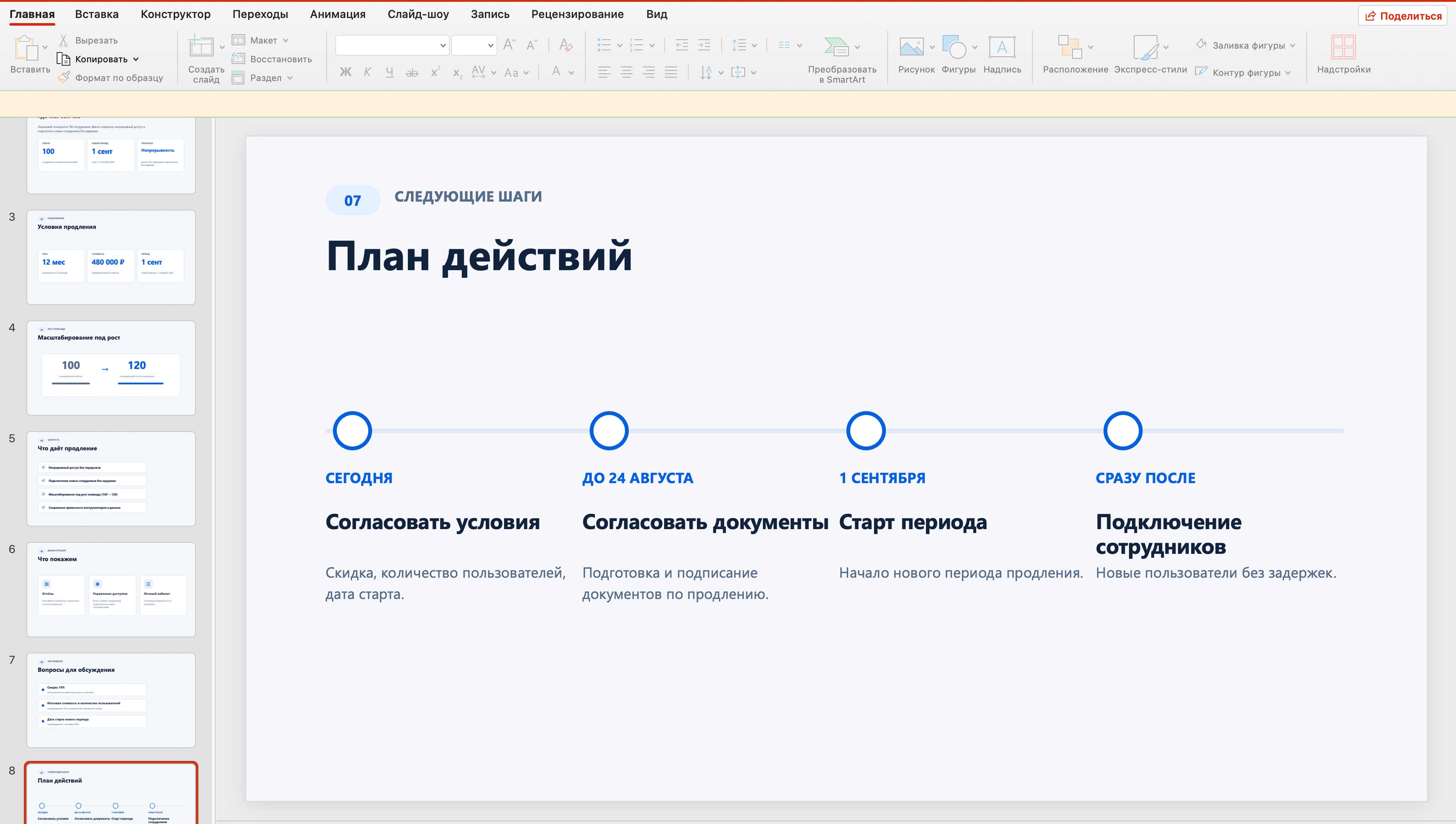The image size is (1456, 824).
Task: Apply subscript formatting
Action: (x=457, y=73)
